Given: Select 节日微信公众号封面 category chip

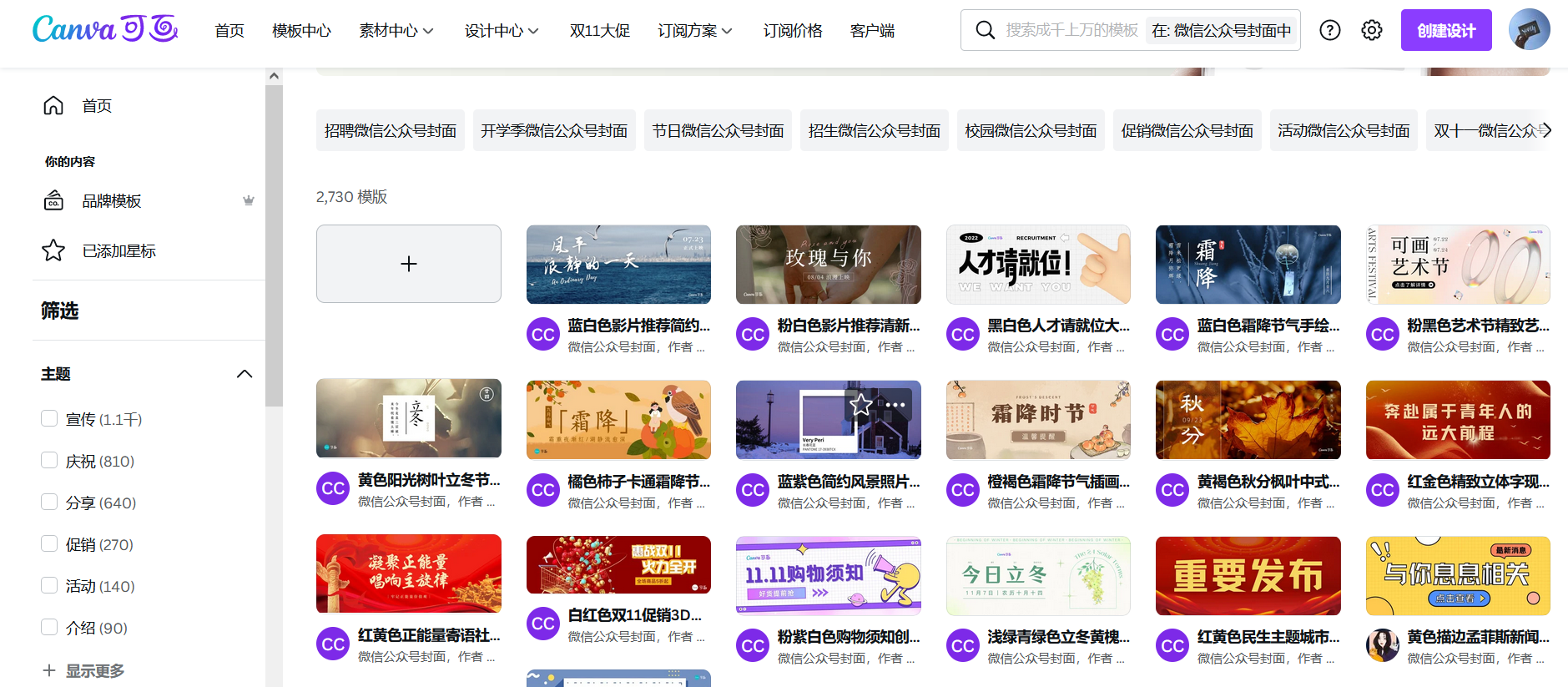Looking at the screenshot, I should click(718, 130).
